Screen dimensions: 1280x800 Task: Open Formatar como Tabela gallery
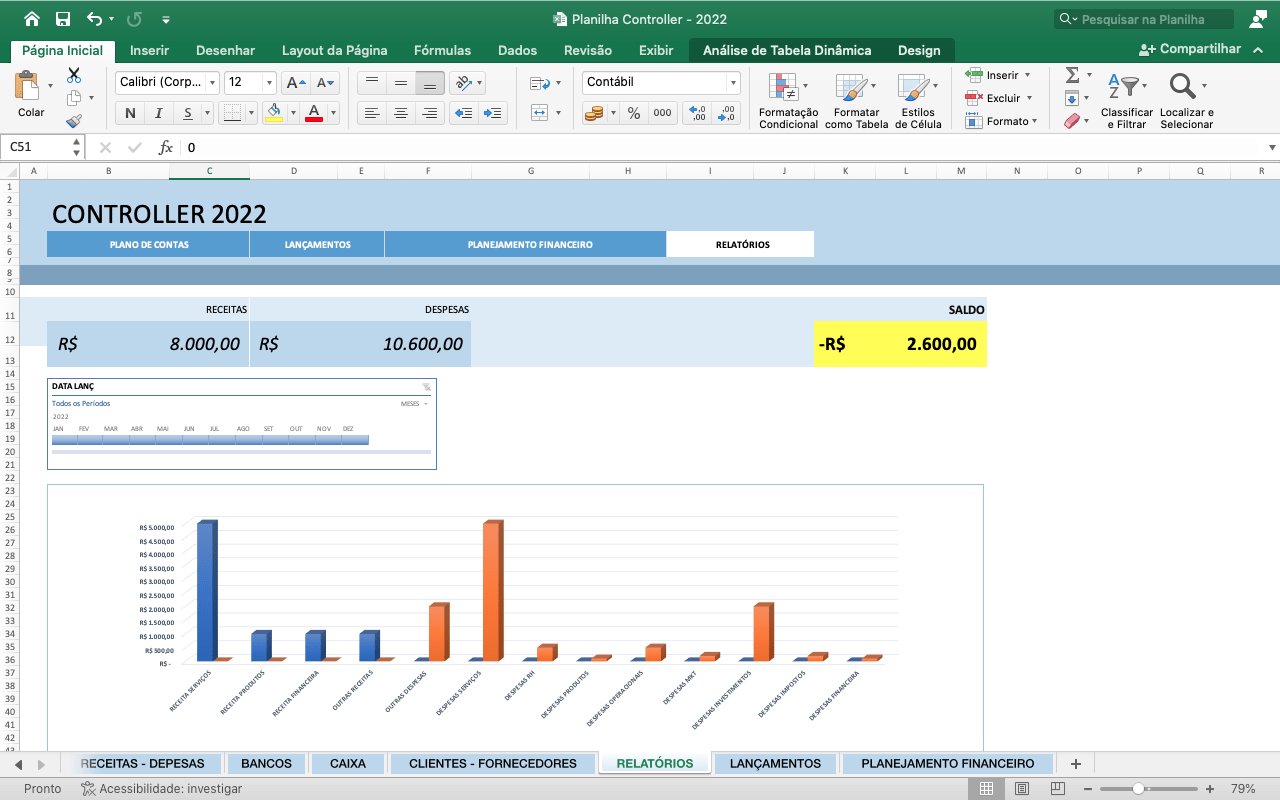pyautogui.click(x=856, y=100)
